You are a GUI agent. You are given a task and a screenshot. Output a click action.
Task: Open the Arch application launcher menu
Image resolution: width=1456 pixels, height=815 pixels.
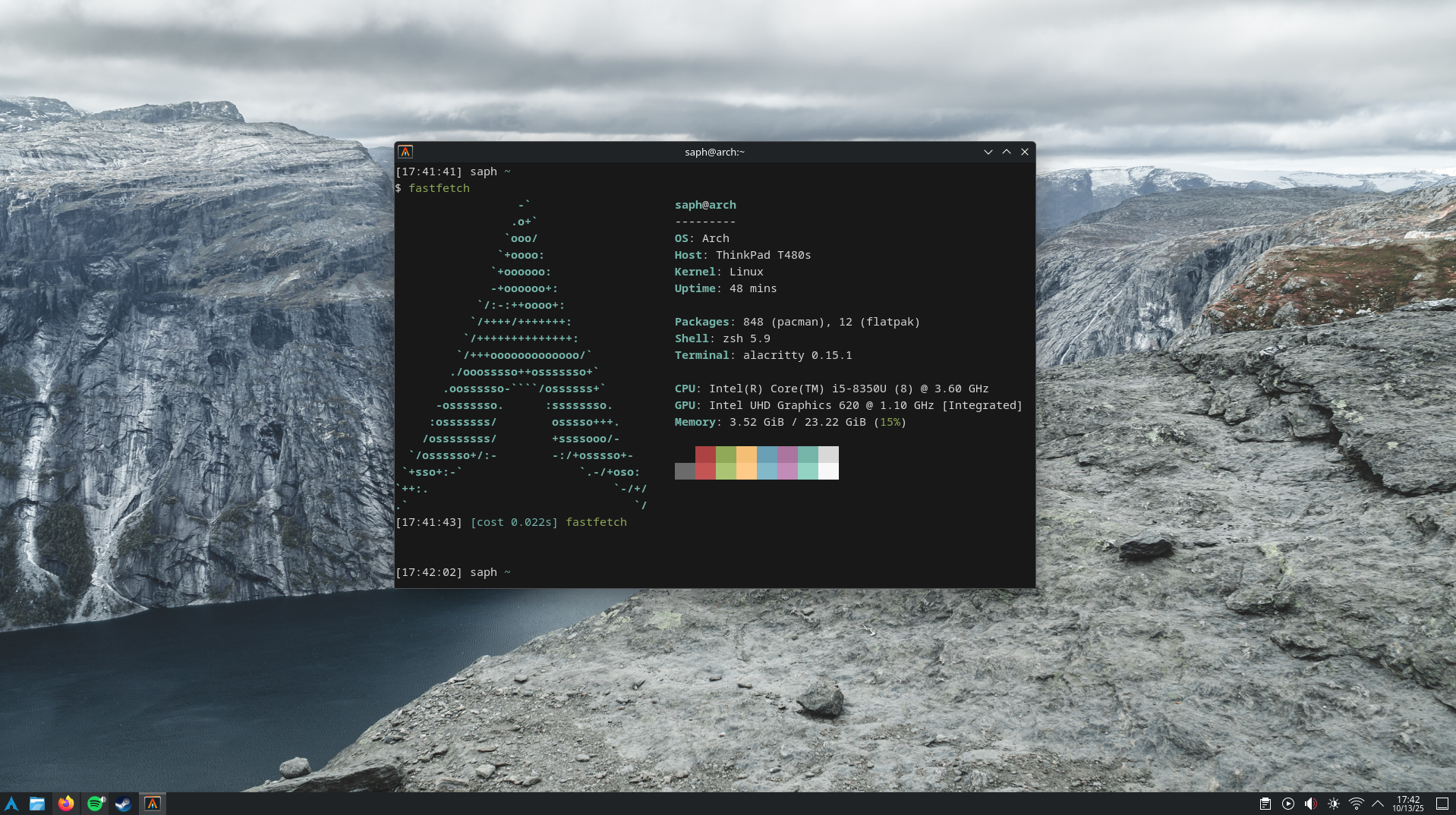pos(11,804)
